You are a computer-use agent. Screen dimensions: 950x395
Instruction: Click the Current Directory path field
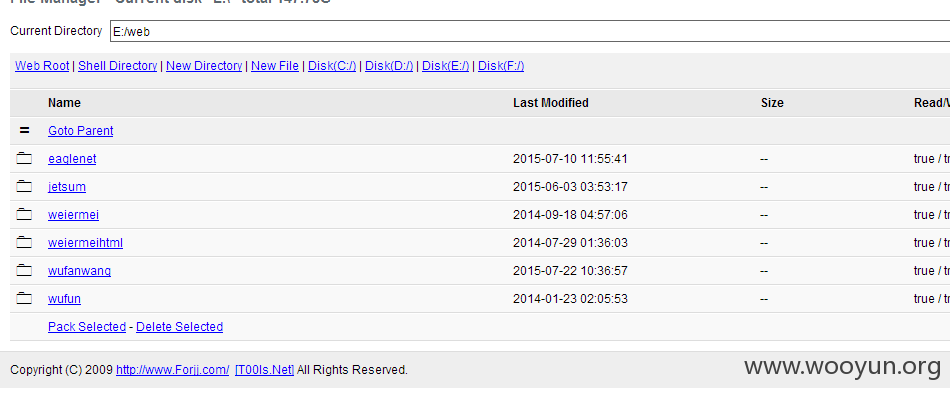pos(530,32)
